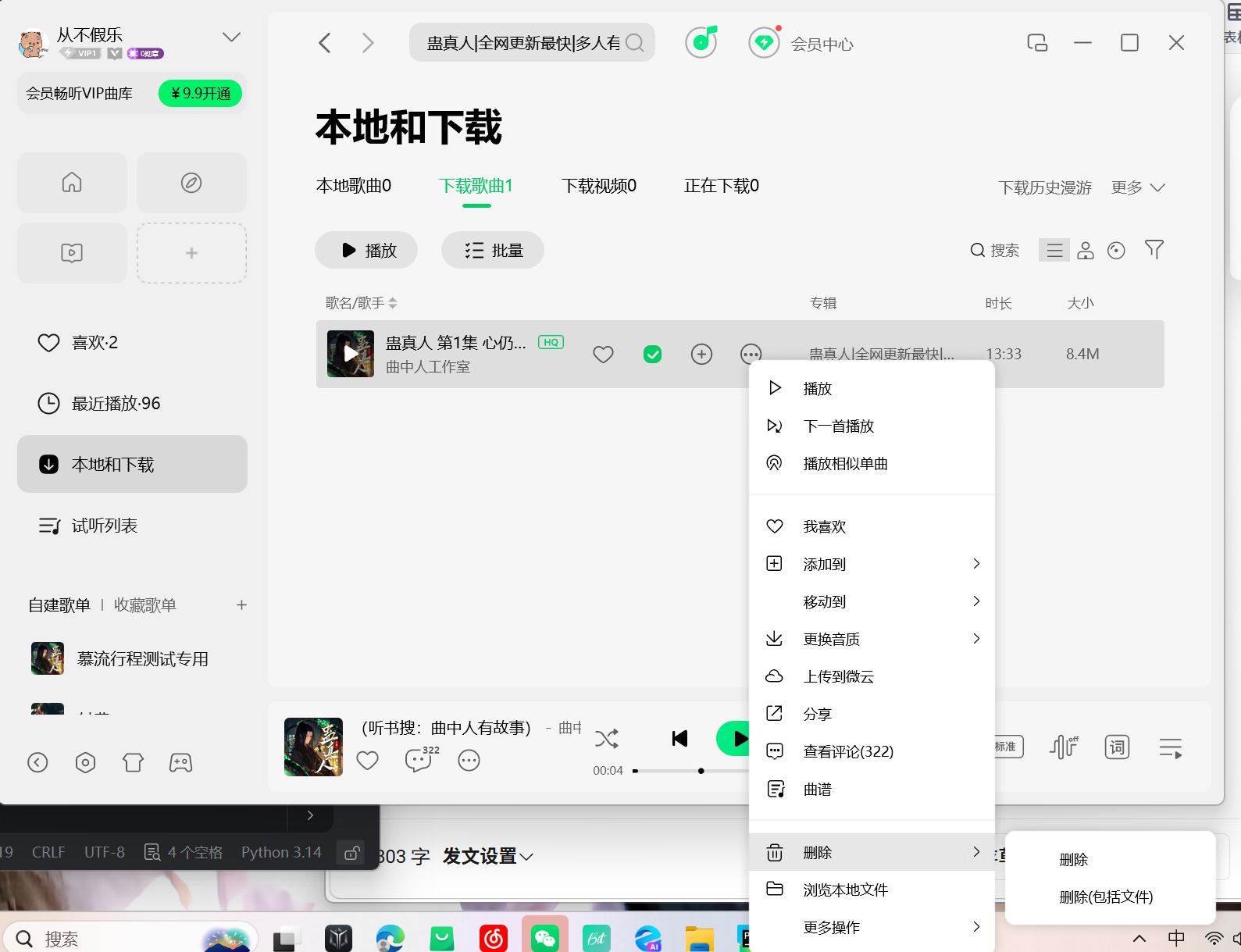This screenshot has width=1241, height=952.
Task: Open the sound effects equalizer icon
Action: coord(1064,747)
